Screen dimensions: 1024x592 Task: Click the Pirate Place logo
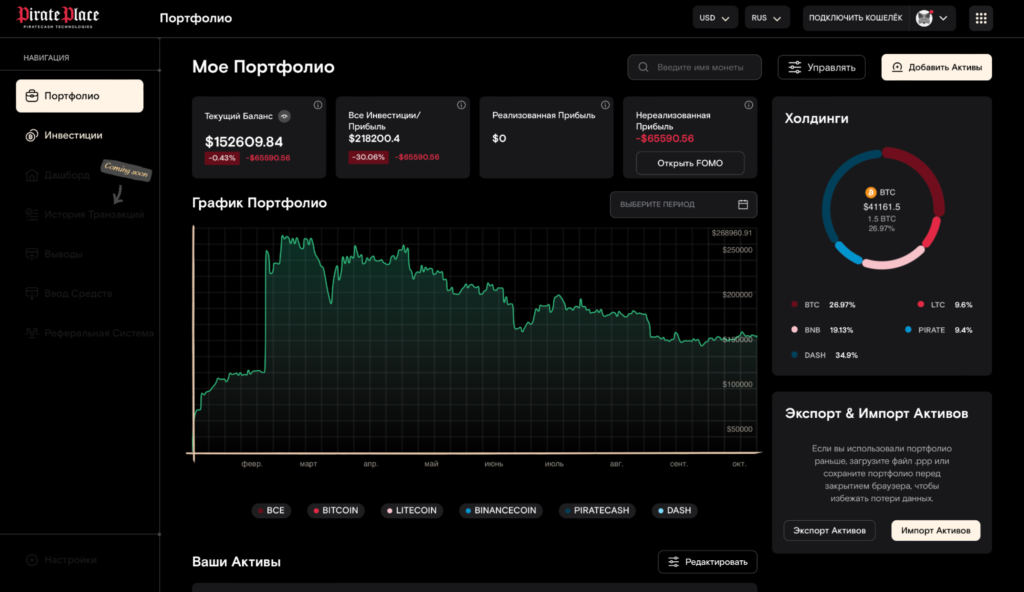(60, 18)
